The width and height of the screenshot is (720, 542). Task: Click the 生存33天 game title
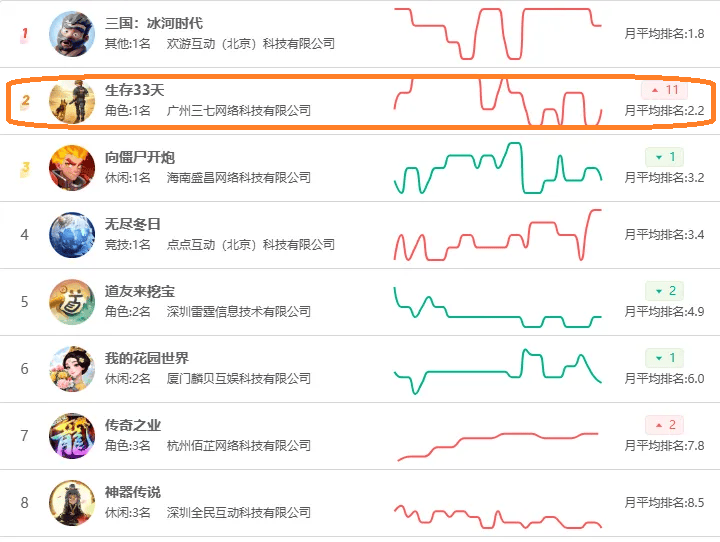pyautogui.click(x=135, y=90)
